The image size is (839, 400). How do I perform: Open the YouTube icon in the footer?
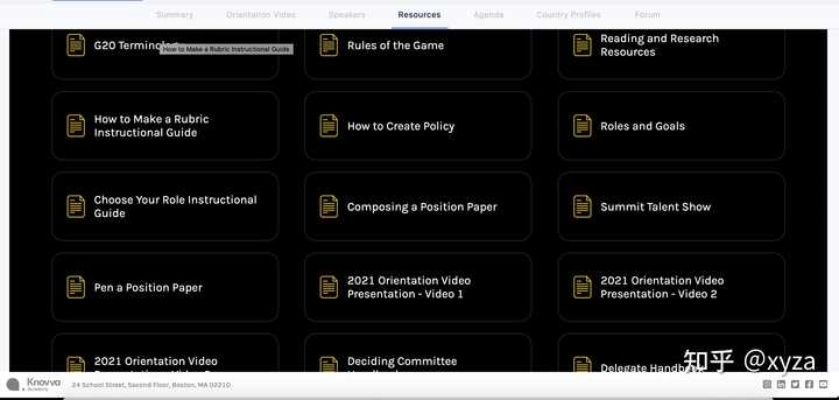[822, 385]
